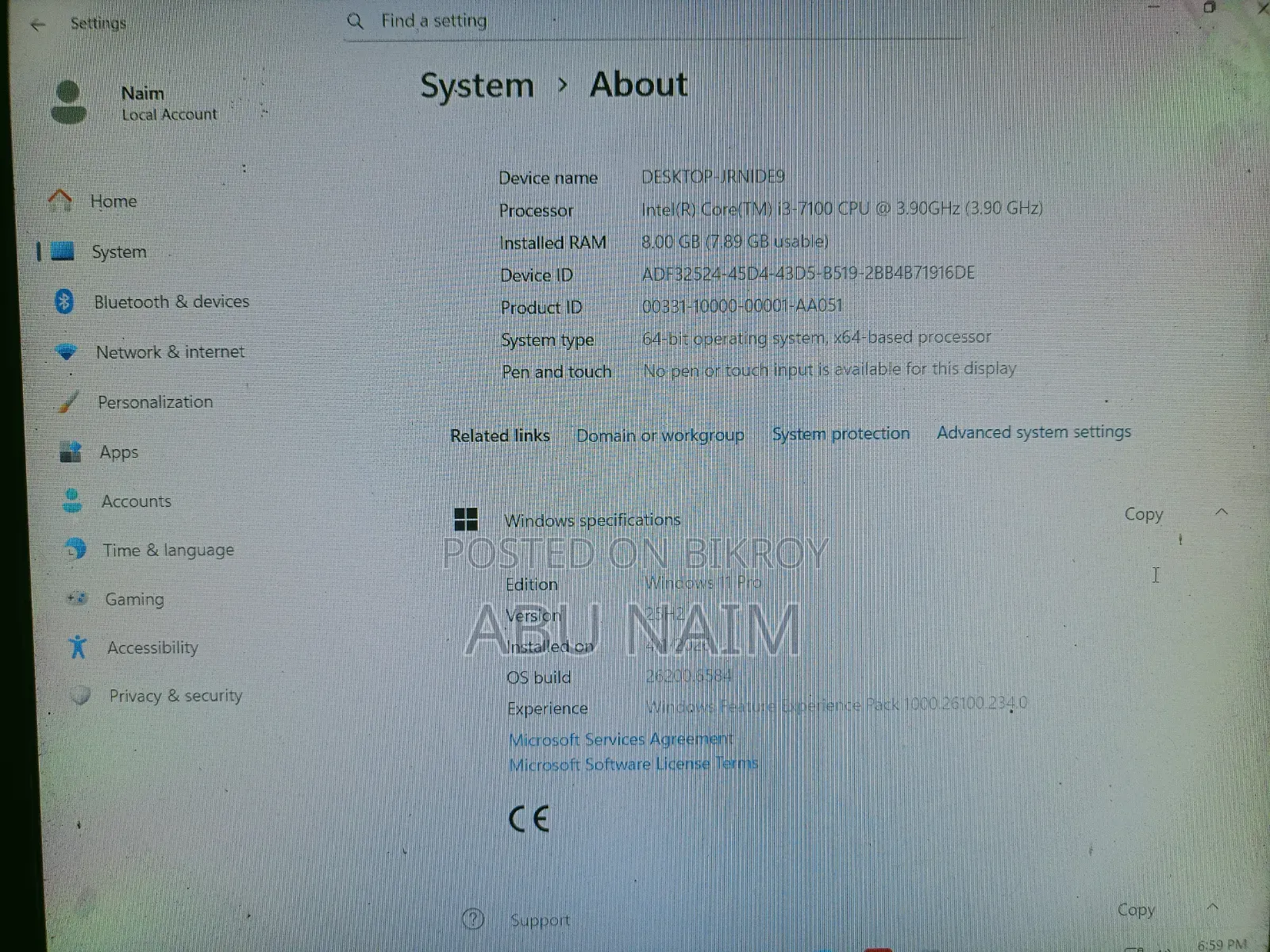This screenshot has height=952, width=1270.
Task: Open System protection link
Action: (841, 433)
